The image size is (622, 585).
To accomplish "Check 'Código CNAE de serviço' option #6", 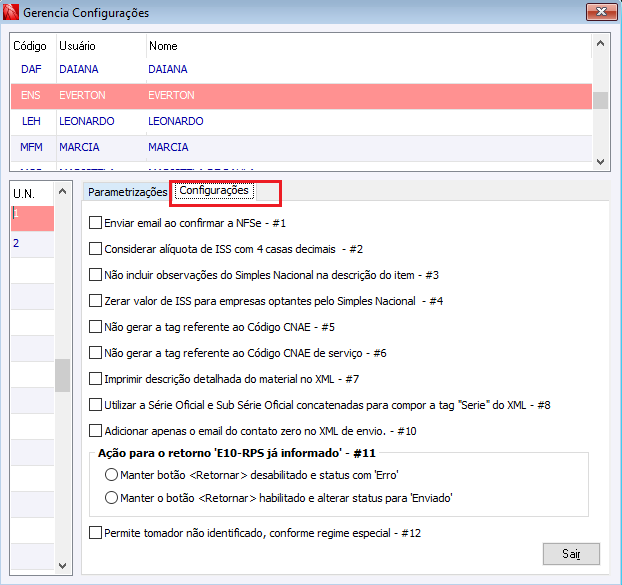I will (95, 353).
